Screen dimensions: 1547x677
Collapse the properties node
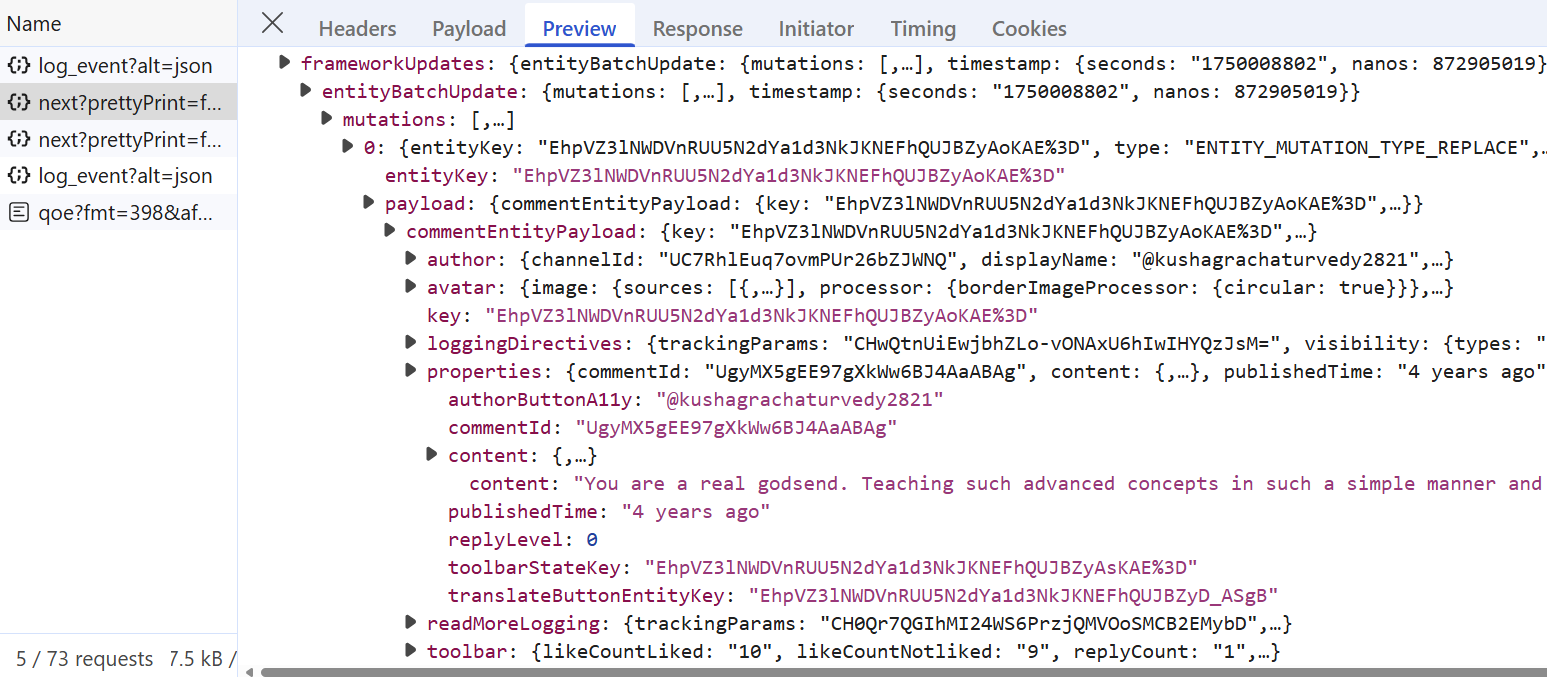(x=411, y=371)
